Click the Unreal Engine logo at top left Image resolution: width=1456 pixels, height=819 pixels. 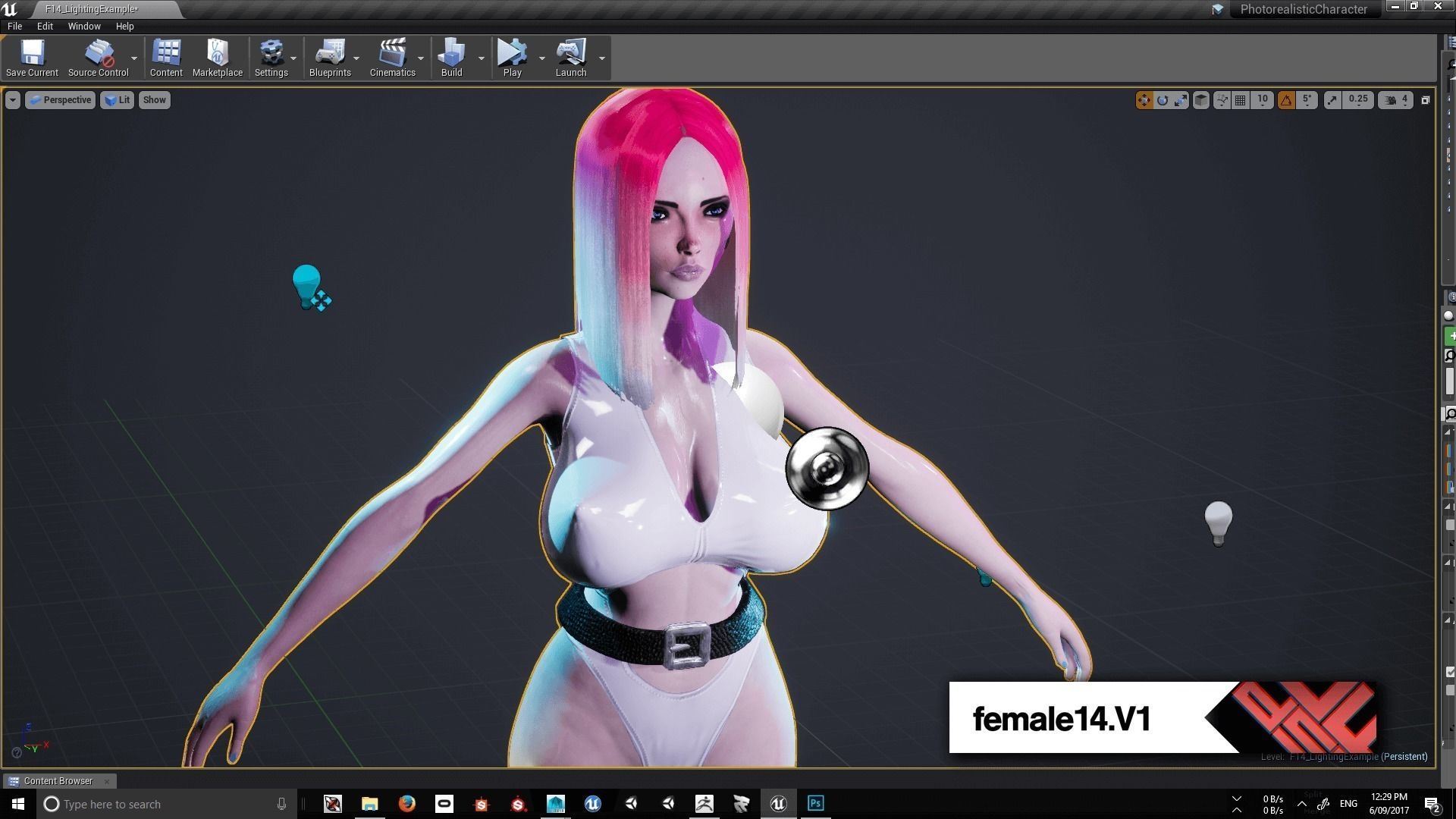pyautogui.click(x=10, y=9)
